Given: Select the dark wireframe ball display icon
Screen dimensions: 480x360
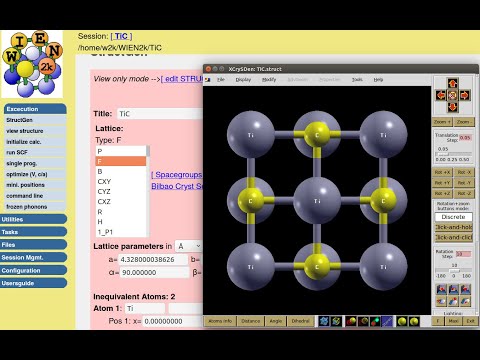Looking at the screenshot, I should click(x=363, y=321).
